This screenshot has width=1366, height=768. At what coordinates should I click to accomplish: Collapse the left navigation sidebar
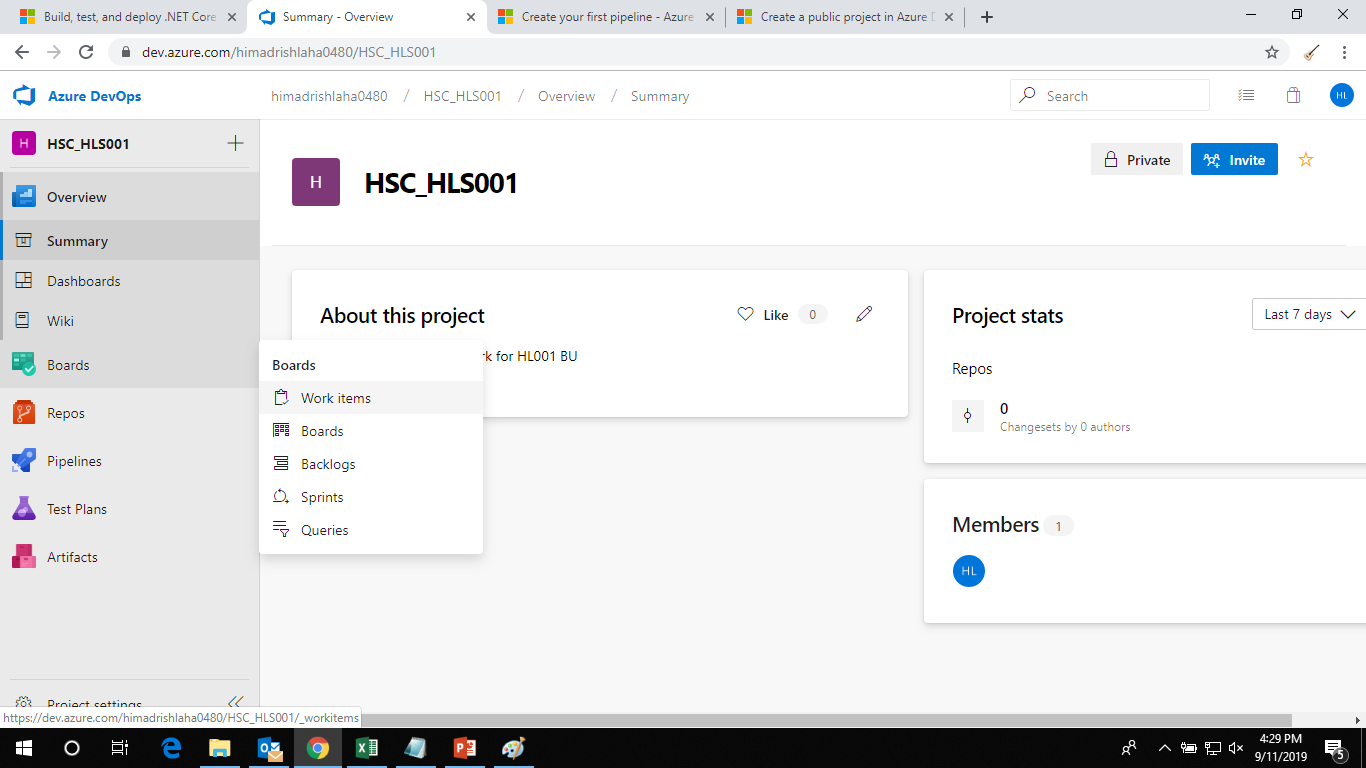236,701
